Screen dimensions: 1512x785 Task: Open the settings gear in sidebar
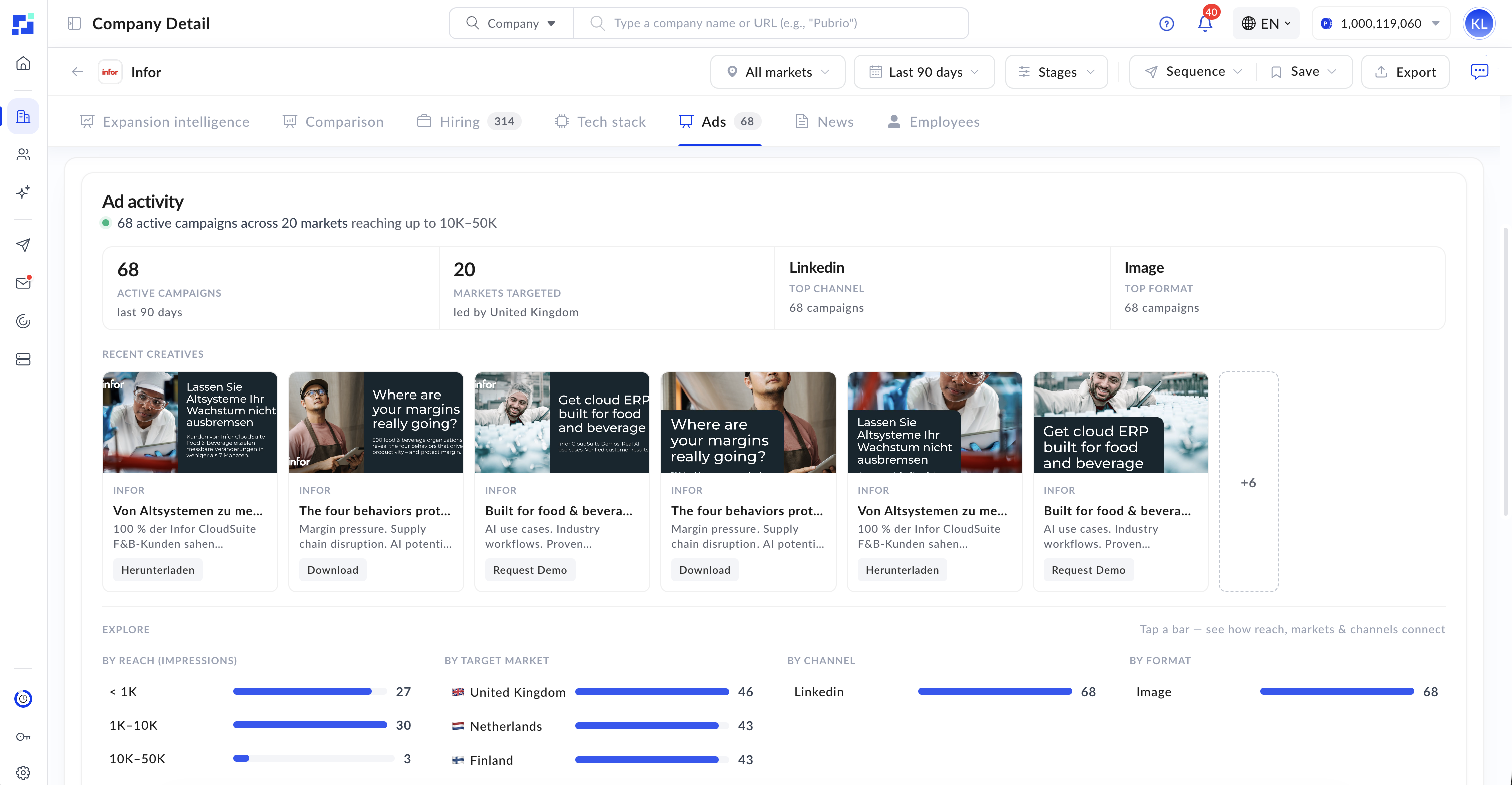pyautogui.click(x=23, y=772)
